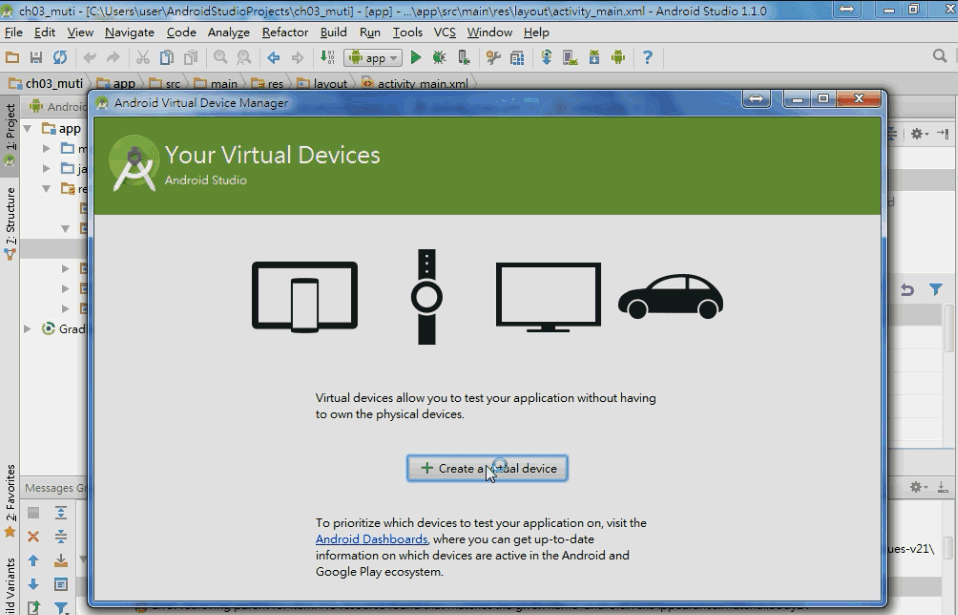Viewport: 958px width, 615px height.
Task: Click ch03_muti in the breadcrumb bar
Action: pyautogui.click(x=47, y=83)
